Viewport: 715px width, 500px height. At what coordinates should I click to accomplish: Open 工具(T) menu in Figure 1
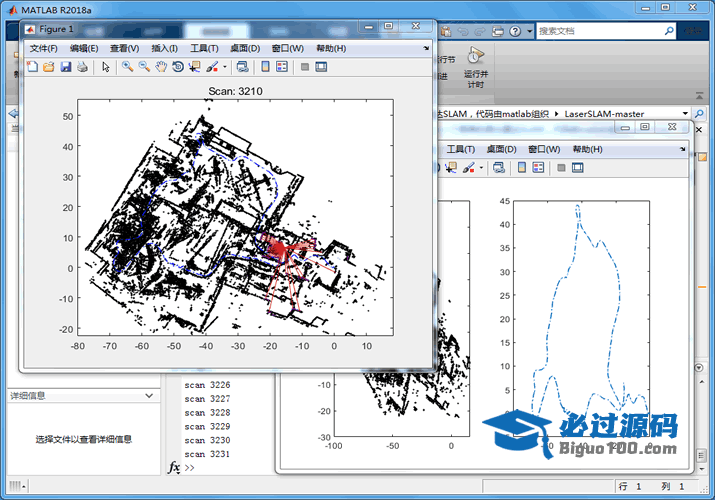204,48
